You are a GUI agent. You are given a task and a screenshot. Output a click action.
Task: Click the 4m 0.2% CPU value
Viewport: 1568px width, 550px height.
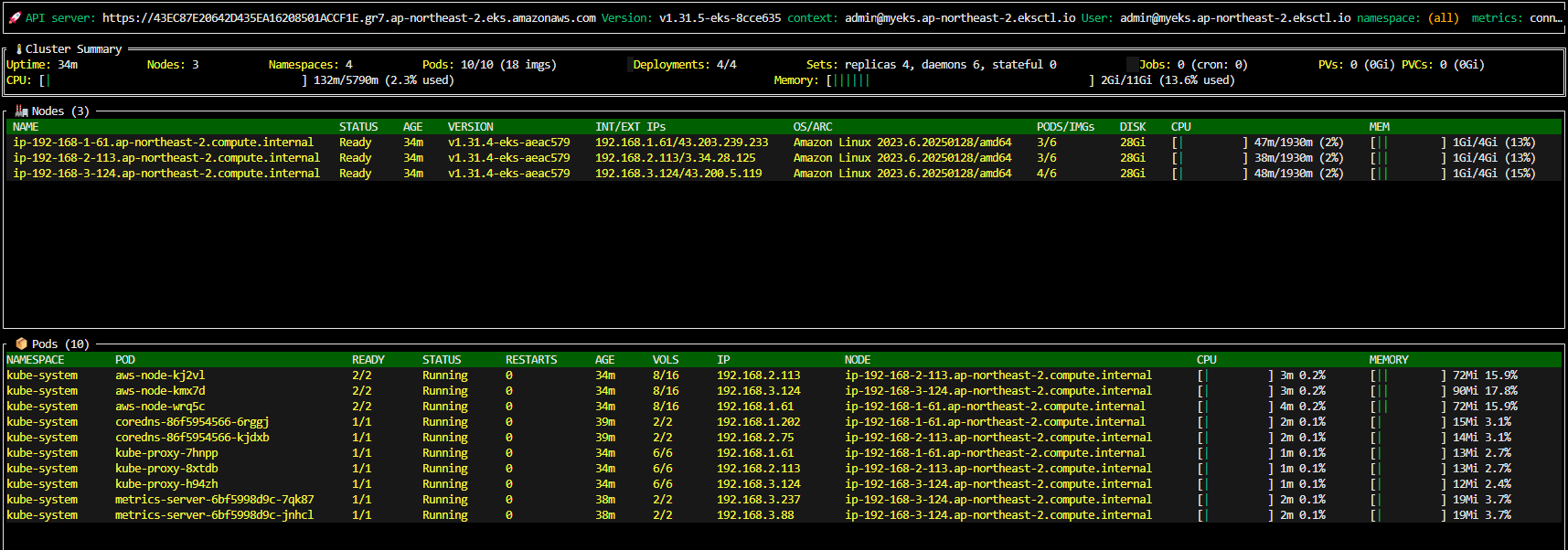pyautogui.click(x=1303, y=406)
